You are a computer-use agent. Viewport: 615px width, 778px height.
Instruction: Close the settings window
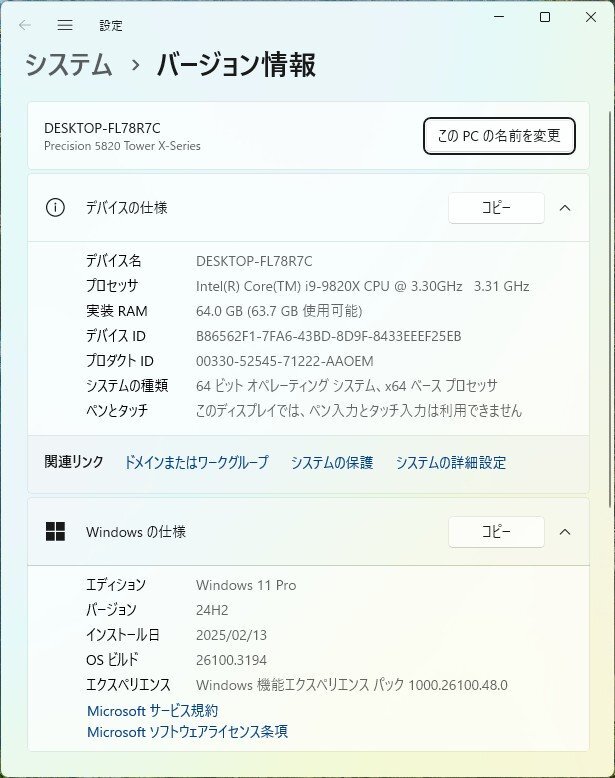[x=591, y=17]
